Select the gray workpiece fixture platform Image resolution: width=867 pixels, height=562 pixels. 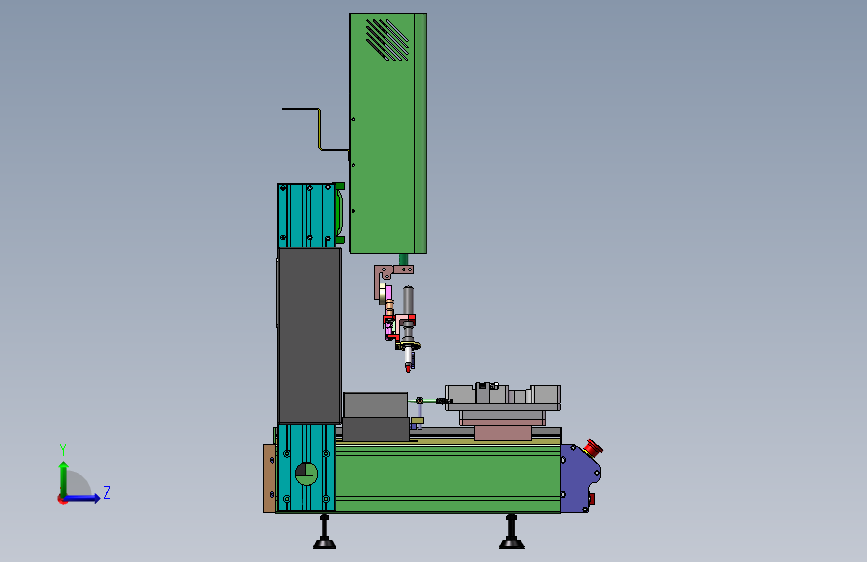503,398
